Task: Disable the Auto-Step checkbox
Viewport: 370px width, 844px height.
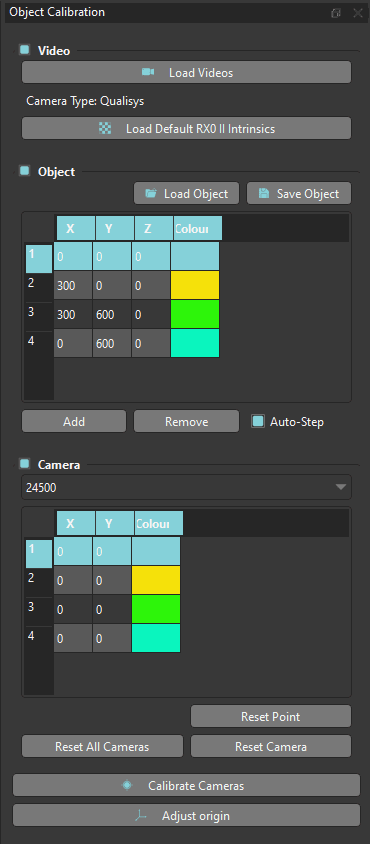Action: (x=258, y=421)
